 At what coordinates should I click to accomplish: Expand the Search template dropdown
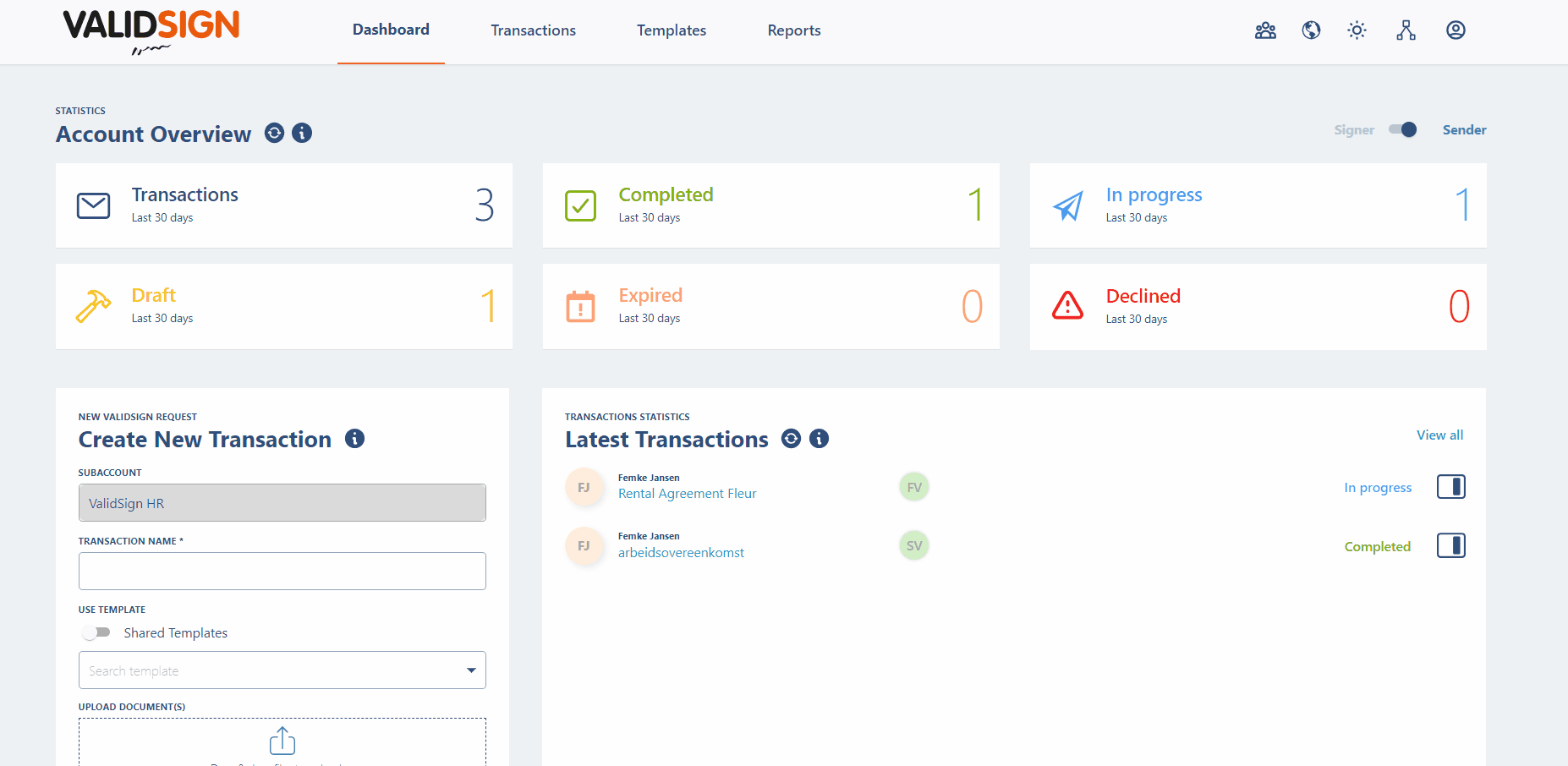[470, 670]
